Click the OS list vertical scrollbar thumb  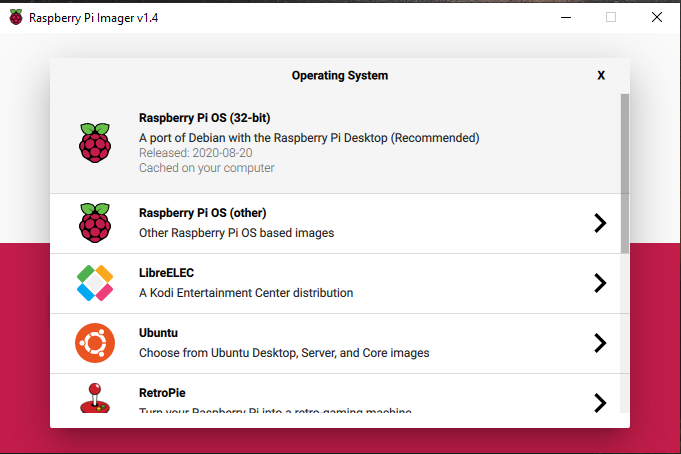point(625,173)
